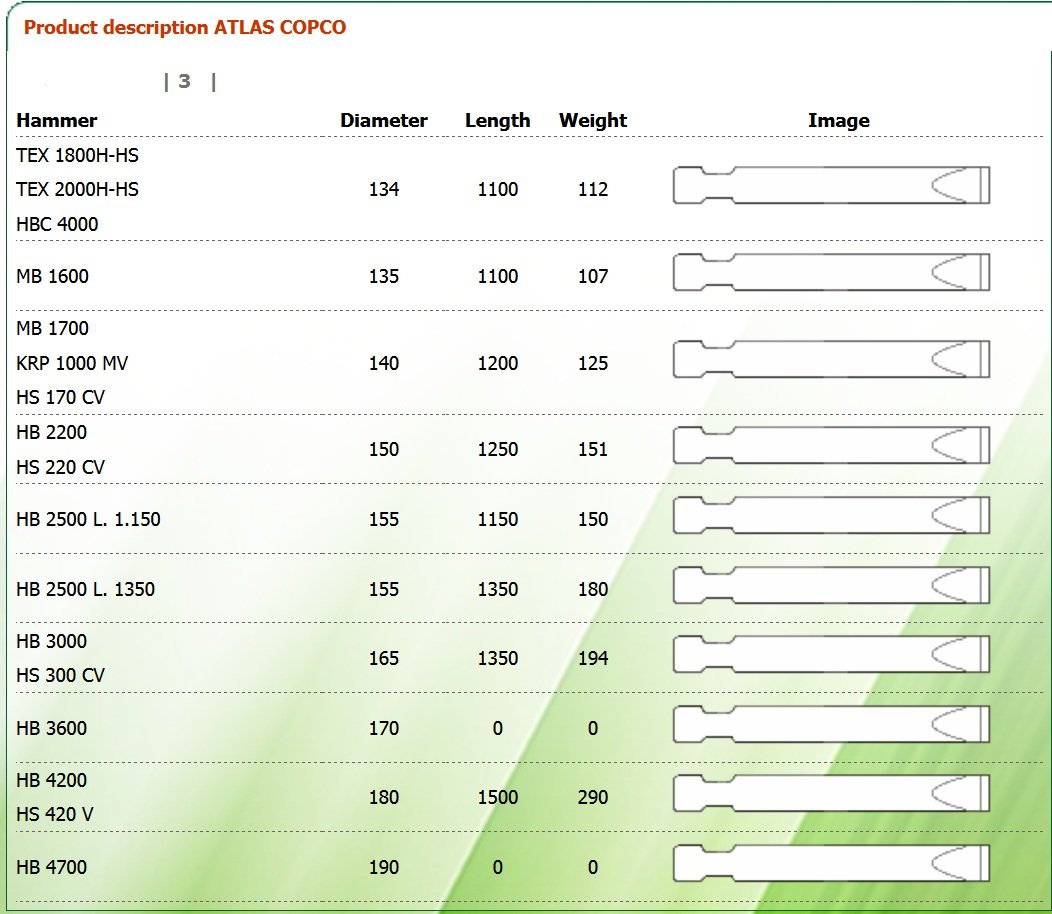Click the Weight column header

pyautogui.click(x=593, y=120)
